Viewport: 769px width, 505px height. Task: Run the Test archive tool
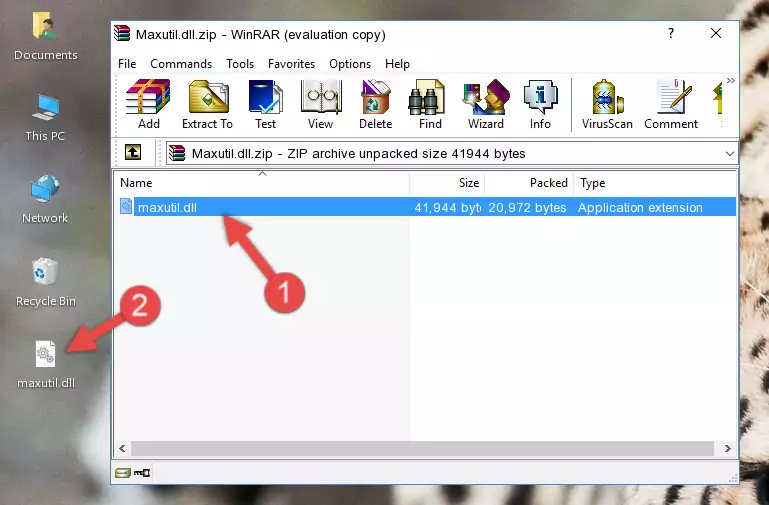click(265, 104)
